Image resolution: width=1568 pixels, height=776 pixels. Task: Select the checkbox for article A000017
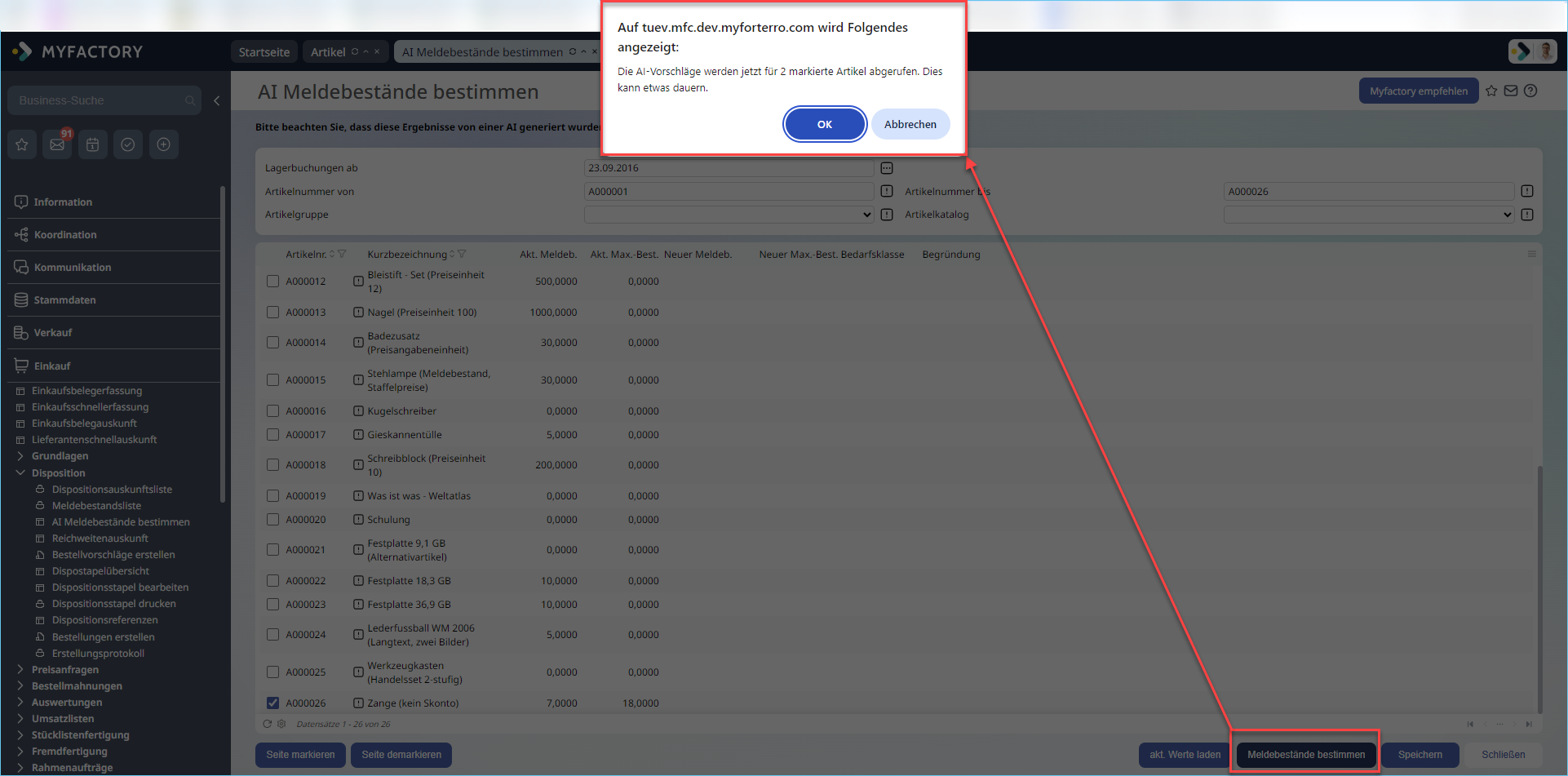(x=273, y=435)
